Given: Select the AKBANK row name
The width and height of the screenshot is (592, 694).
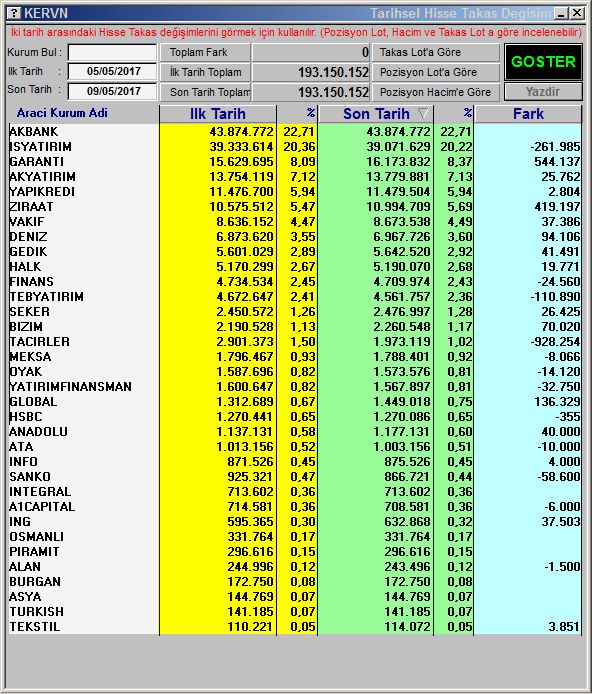Looking at the screenshot, I should 34,132.
